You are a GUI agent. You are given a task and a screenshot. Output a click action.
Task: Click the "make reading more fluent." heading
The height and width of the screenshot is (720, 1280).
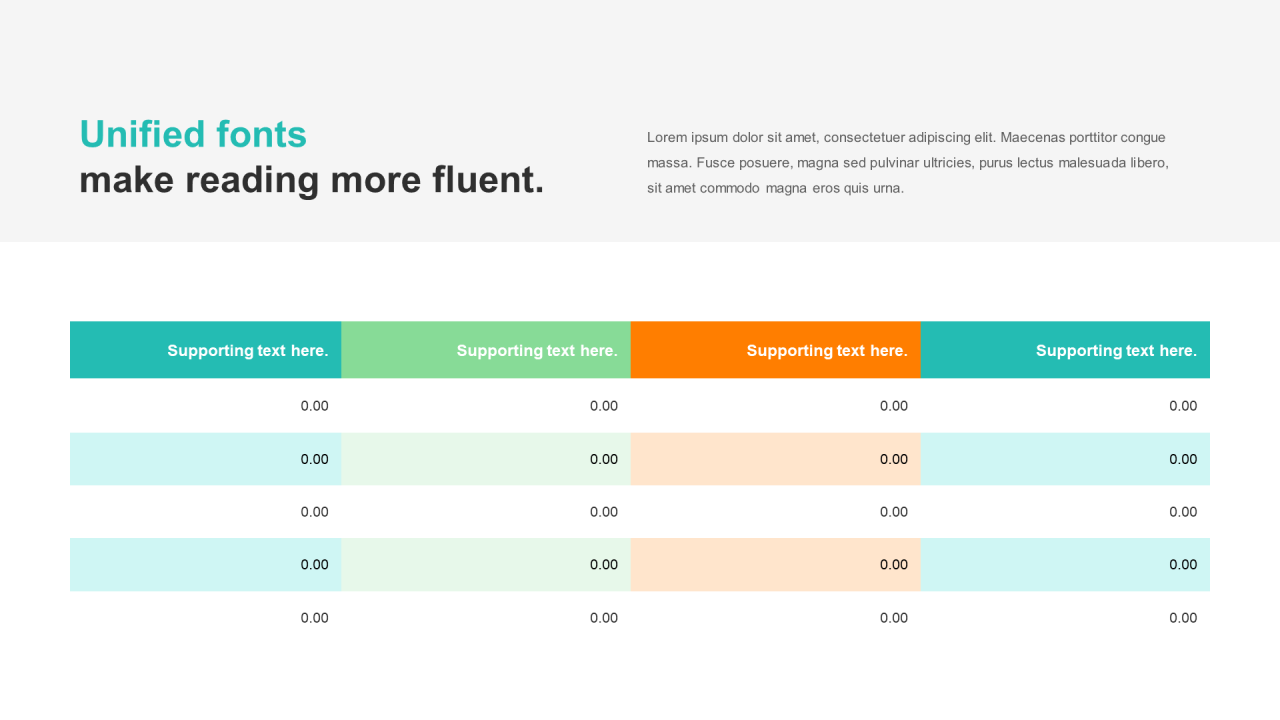312,180
